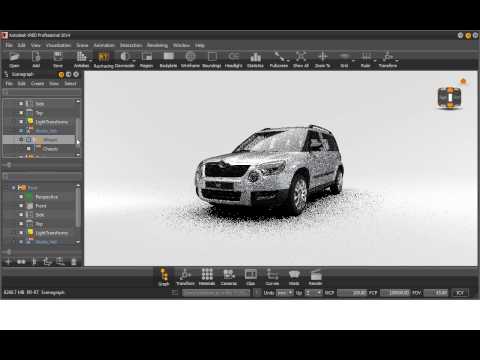480x360 pixels.
Task: Open the Window menu
Action: [181, 45]
